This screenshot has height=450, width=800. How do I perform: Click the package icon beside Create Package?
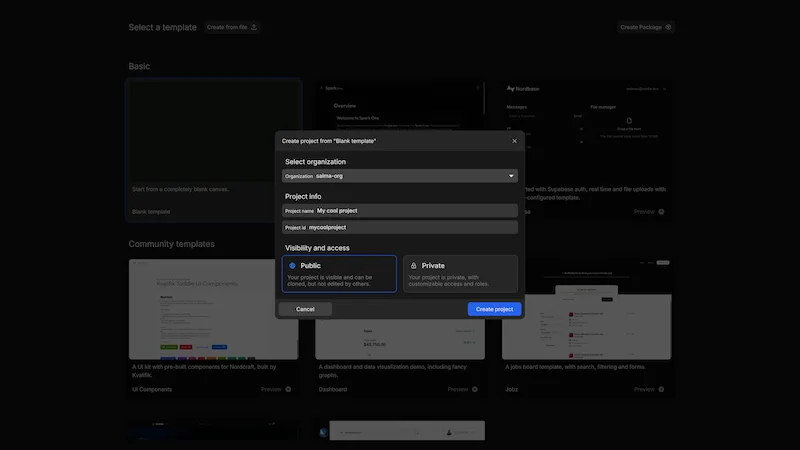[x=668, y=27]
